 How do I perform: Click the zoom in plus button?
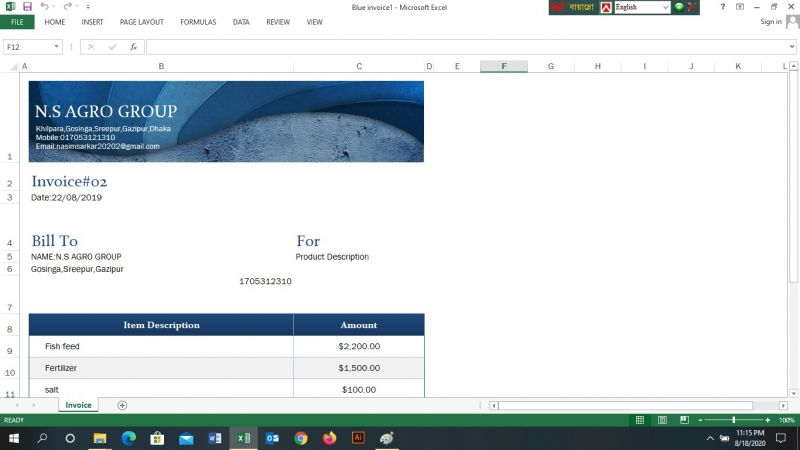pyautogui.click(x=767, y=420)
